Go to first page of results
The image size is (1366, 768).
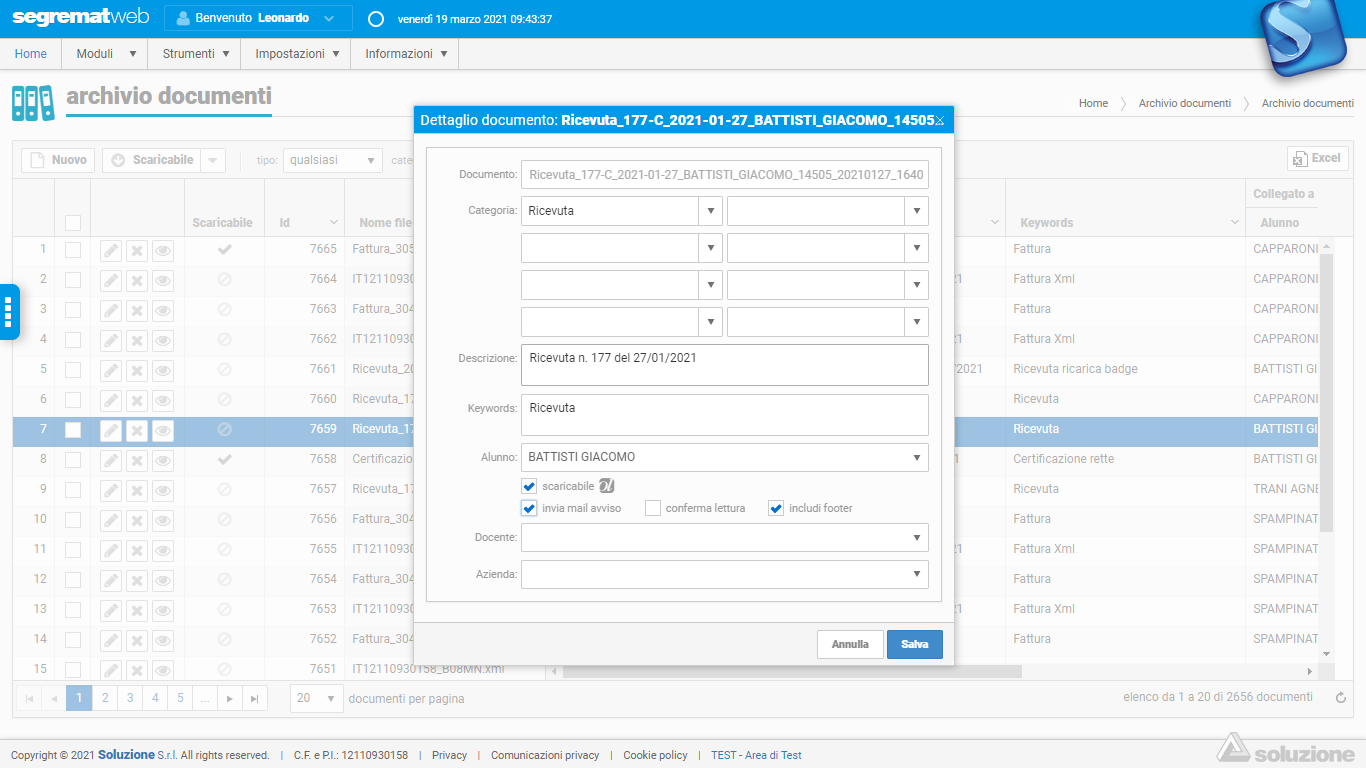29,698
